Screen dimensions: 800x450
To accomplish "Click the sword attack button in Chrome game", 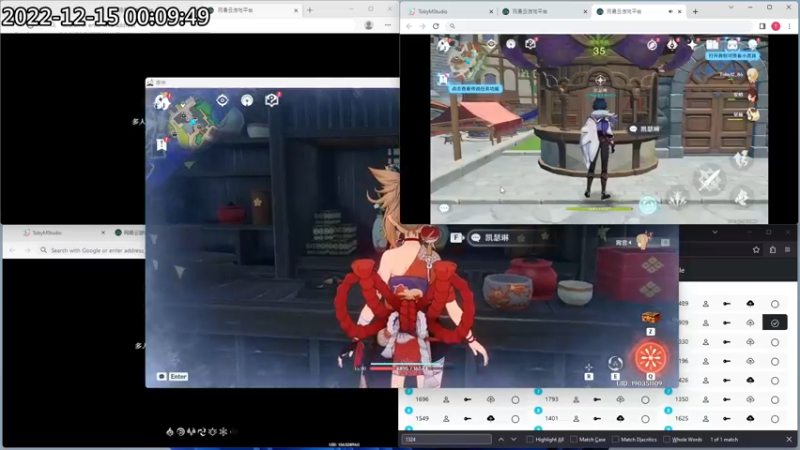I will pyautogui.click(x=709, y=180).
